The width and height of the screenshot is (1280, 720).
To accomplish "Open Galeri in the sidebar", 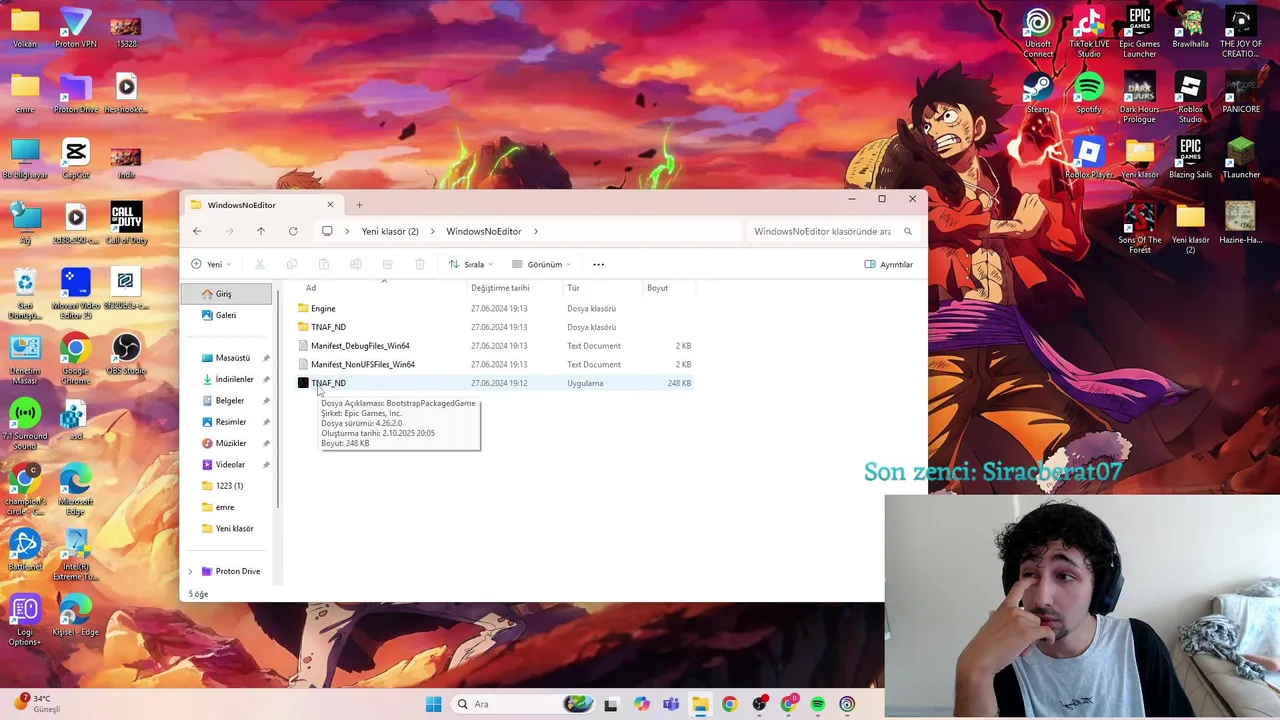I will [x=226, y=315].
